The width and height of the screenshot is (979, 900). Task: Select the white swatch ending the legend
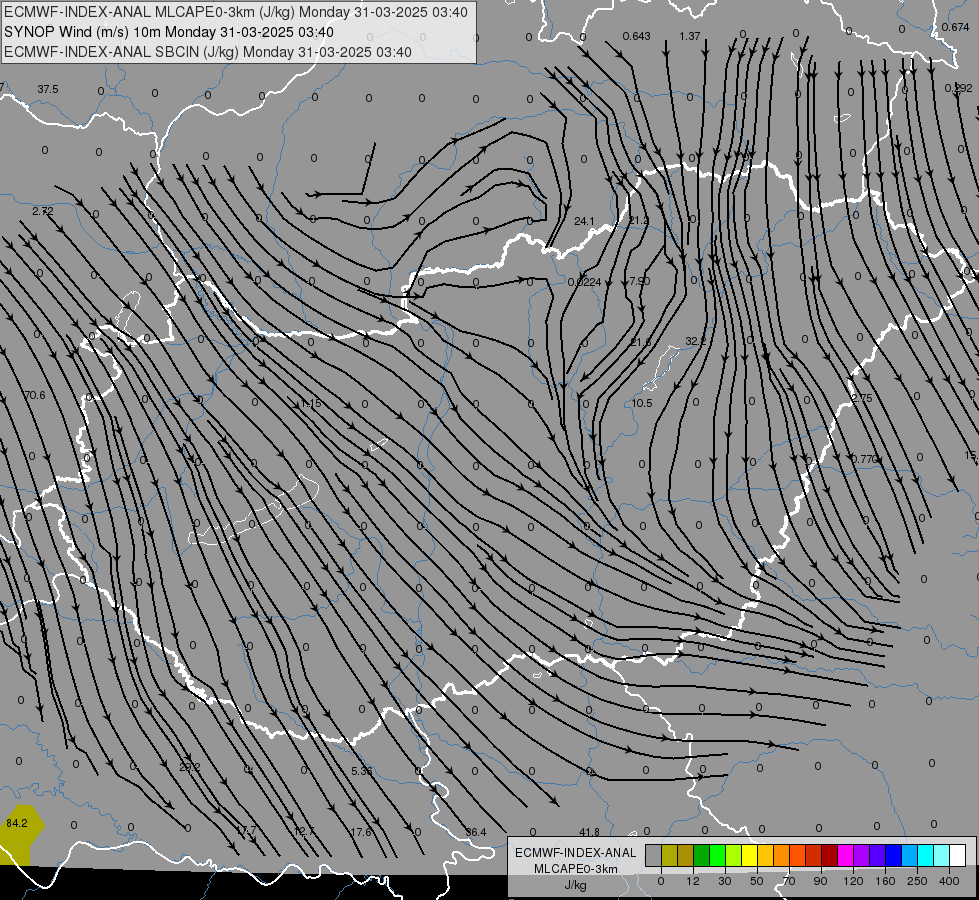point(958,855)
